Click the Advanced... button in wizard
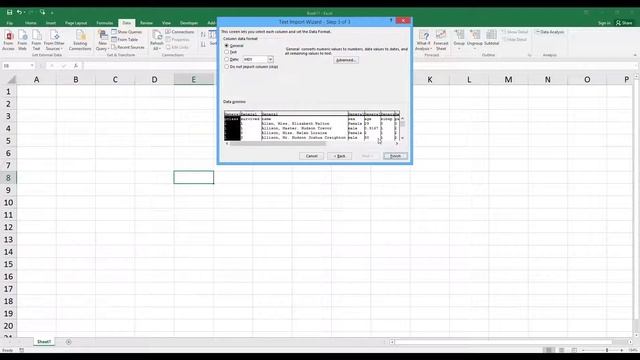This screenshot has width=640, height=360. point(346,60)
